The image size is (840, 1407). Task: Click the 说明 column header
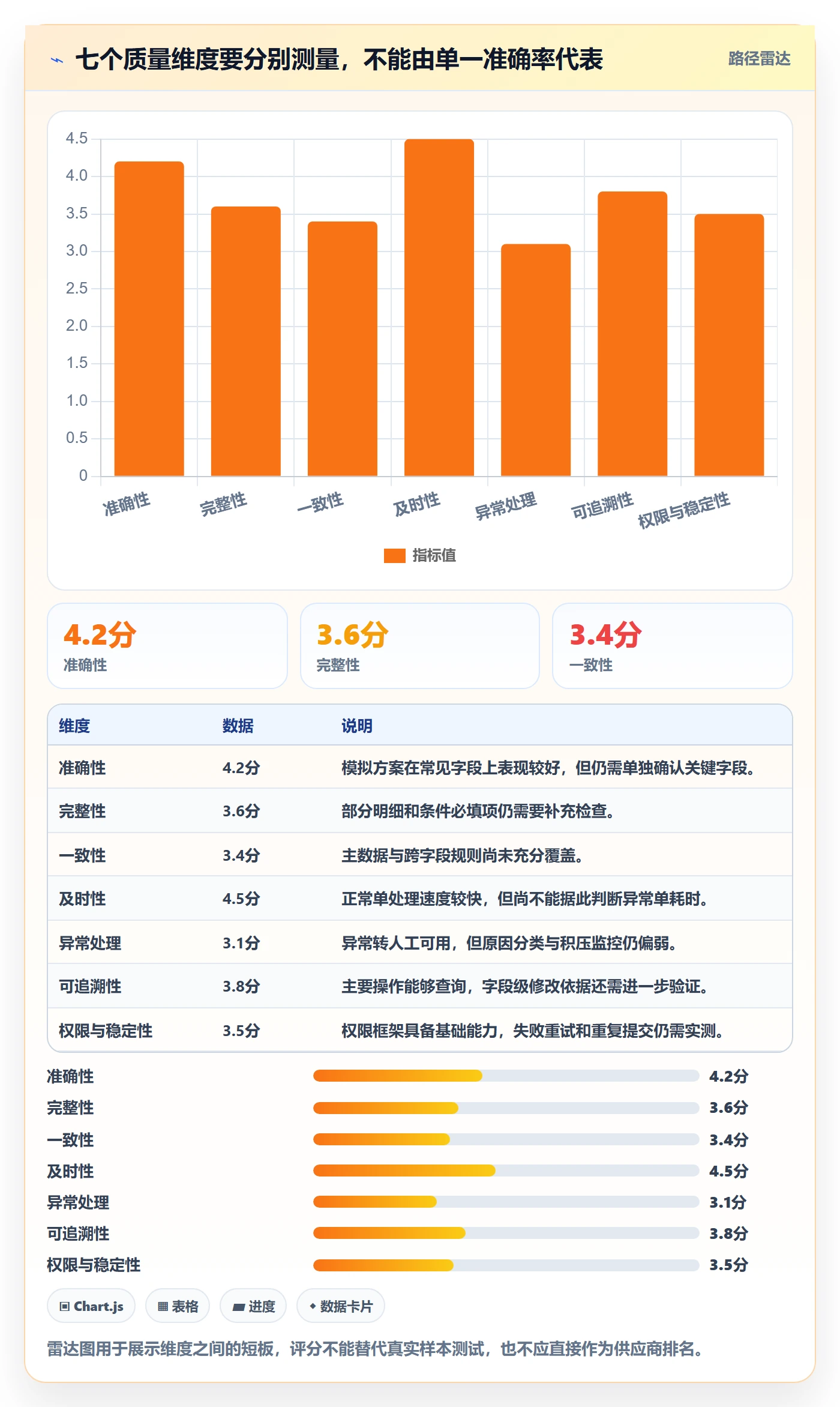357,726
